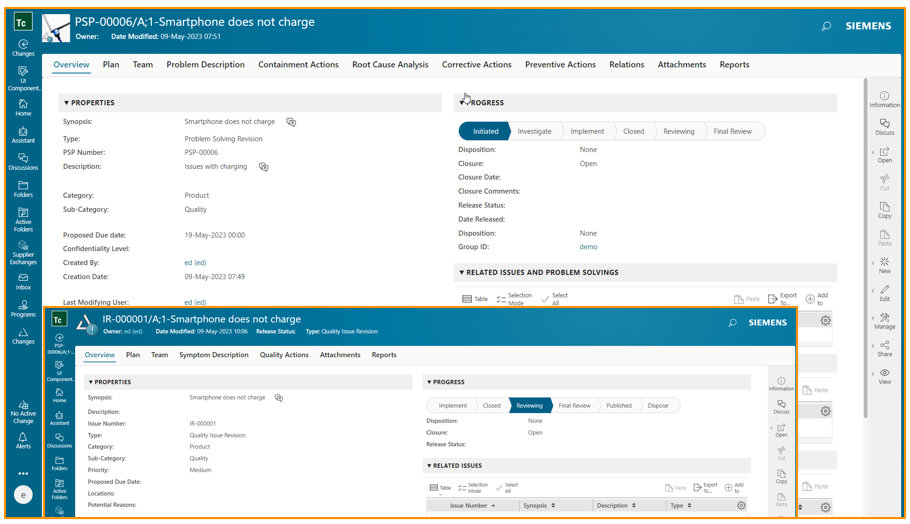
Task: Expand the New command group in PSP-00006 toolbar
Action: [884, 265]
